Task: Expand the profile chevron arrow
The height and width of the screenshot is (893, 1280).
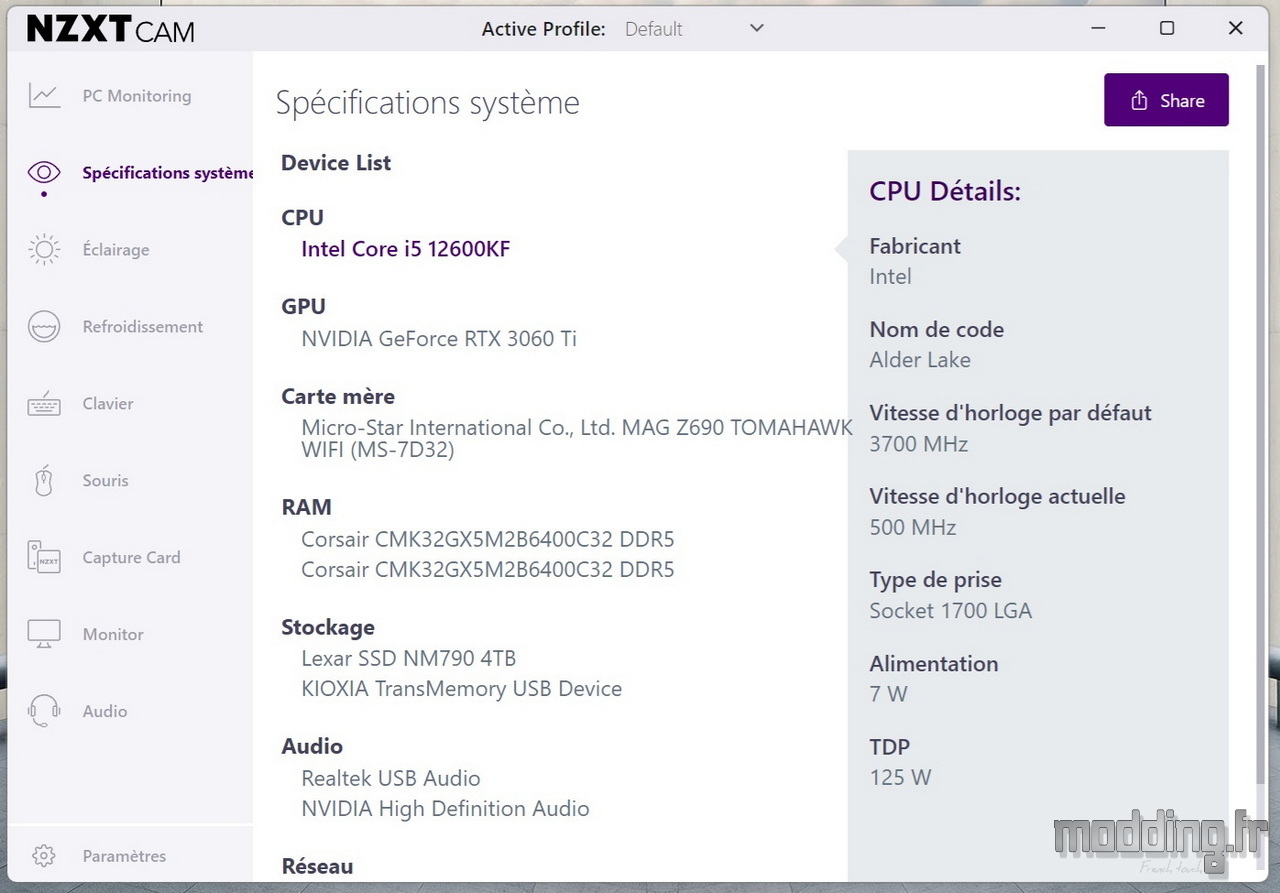Action: [x=757, y=28]
